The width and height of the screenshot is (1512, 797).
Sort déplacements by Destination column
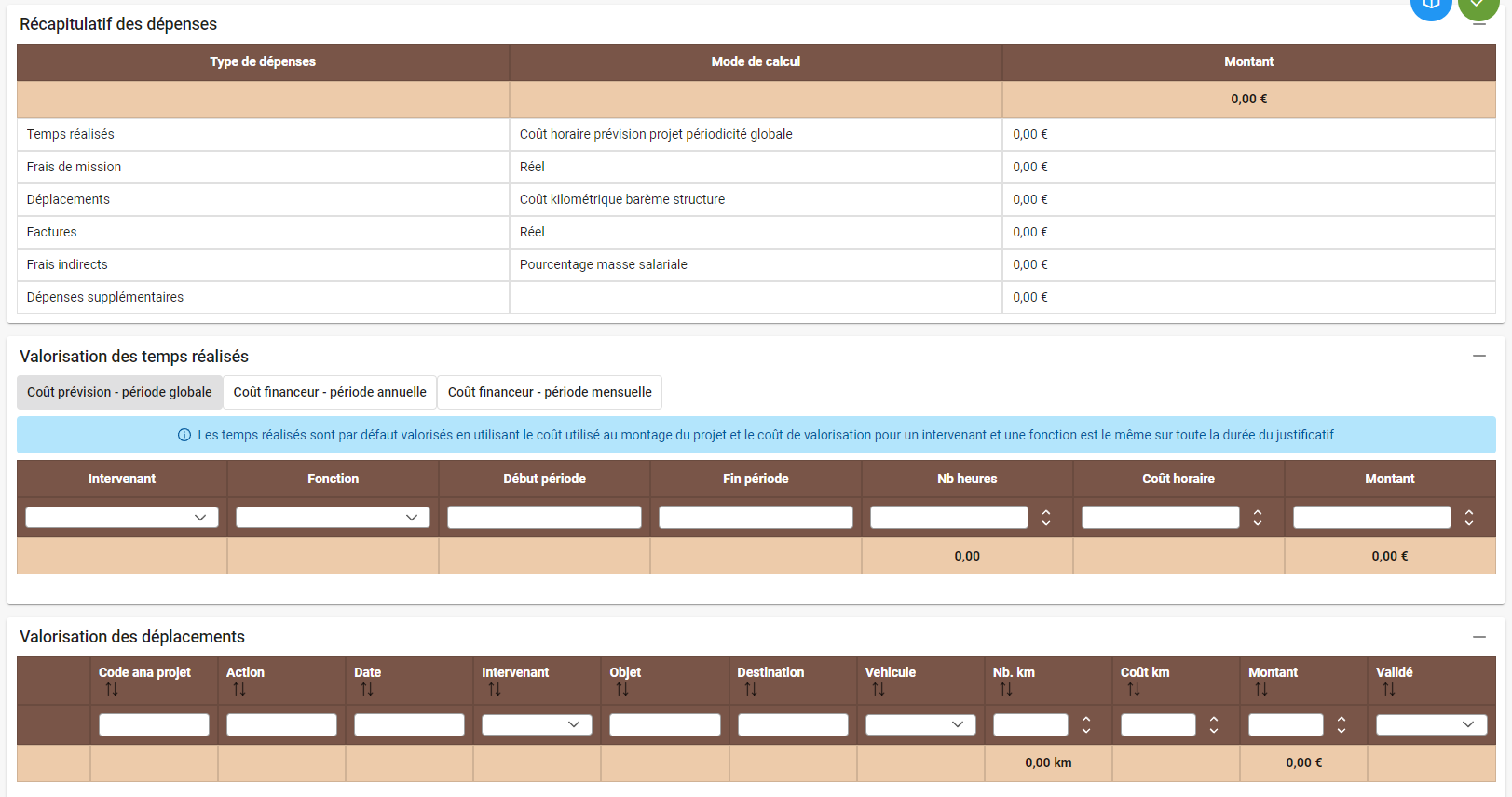751,690
